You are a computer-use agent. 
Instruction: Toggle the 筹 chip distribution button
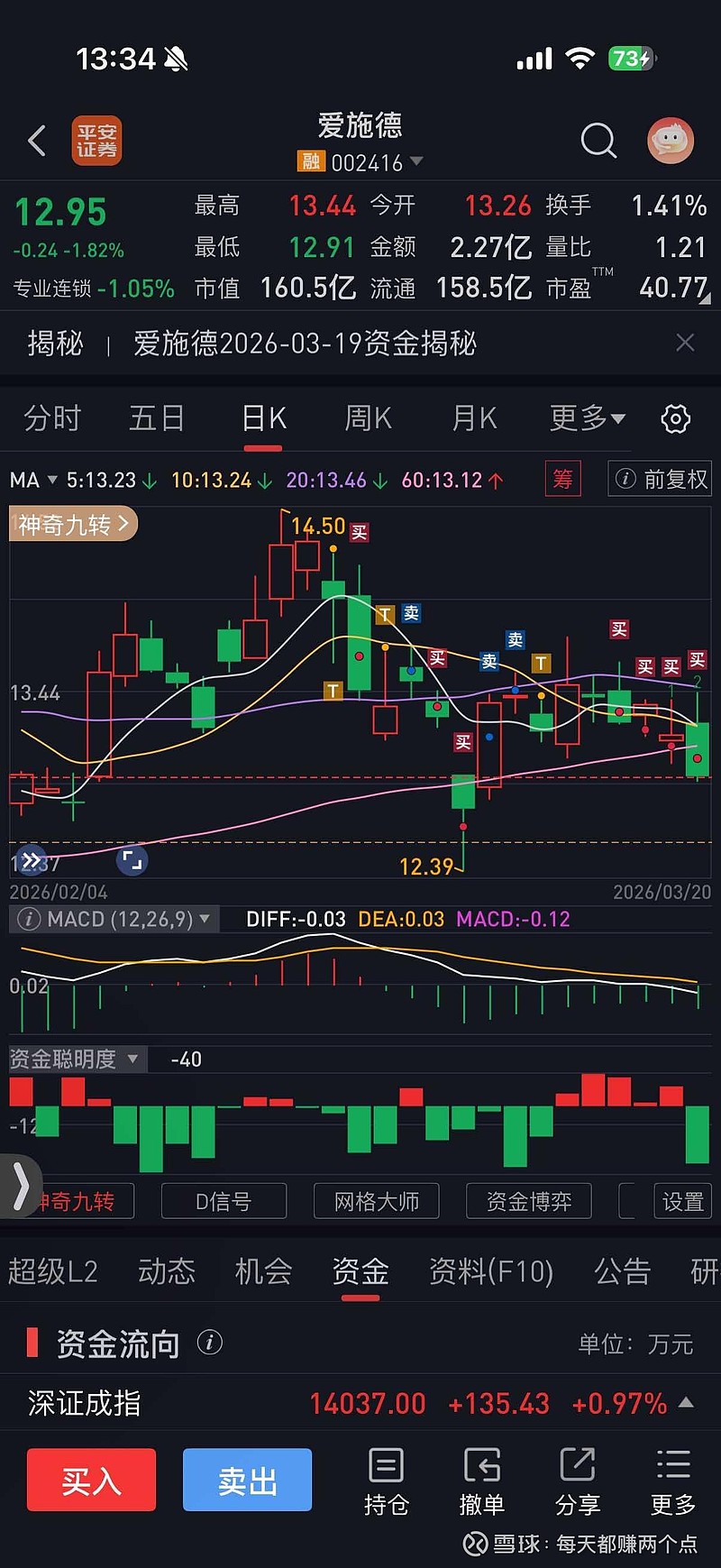(562, 479)
